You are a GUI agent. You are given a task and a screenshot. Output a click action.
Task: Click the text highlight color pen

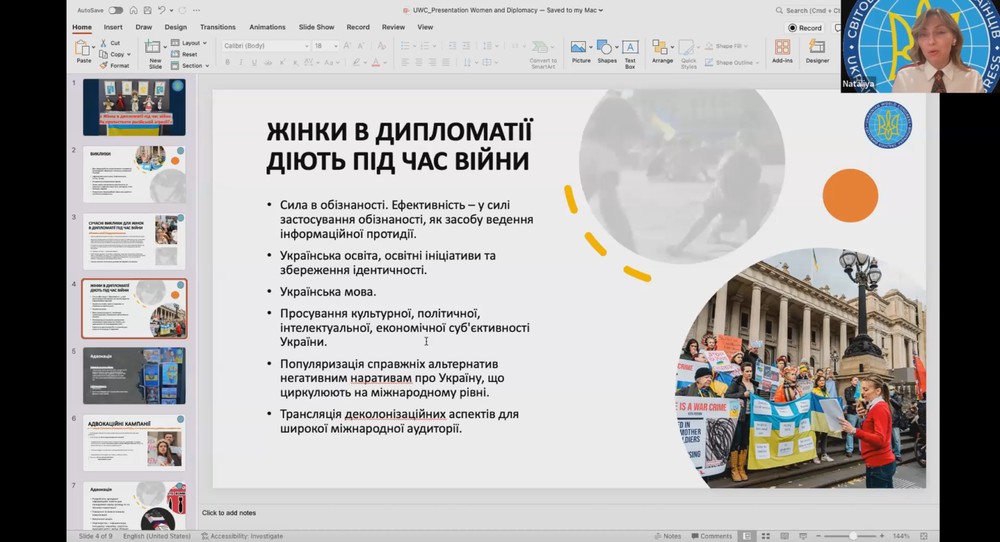click(357, 62)
